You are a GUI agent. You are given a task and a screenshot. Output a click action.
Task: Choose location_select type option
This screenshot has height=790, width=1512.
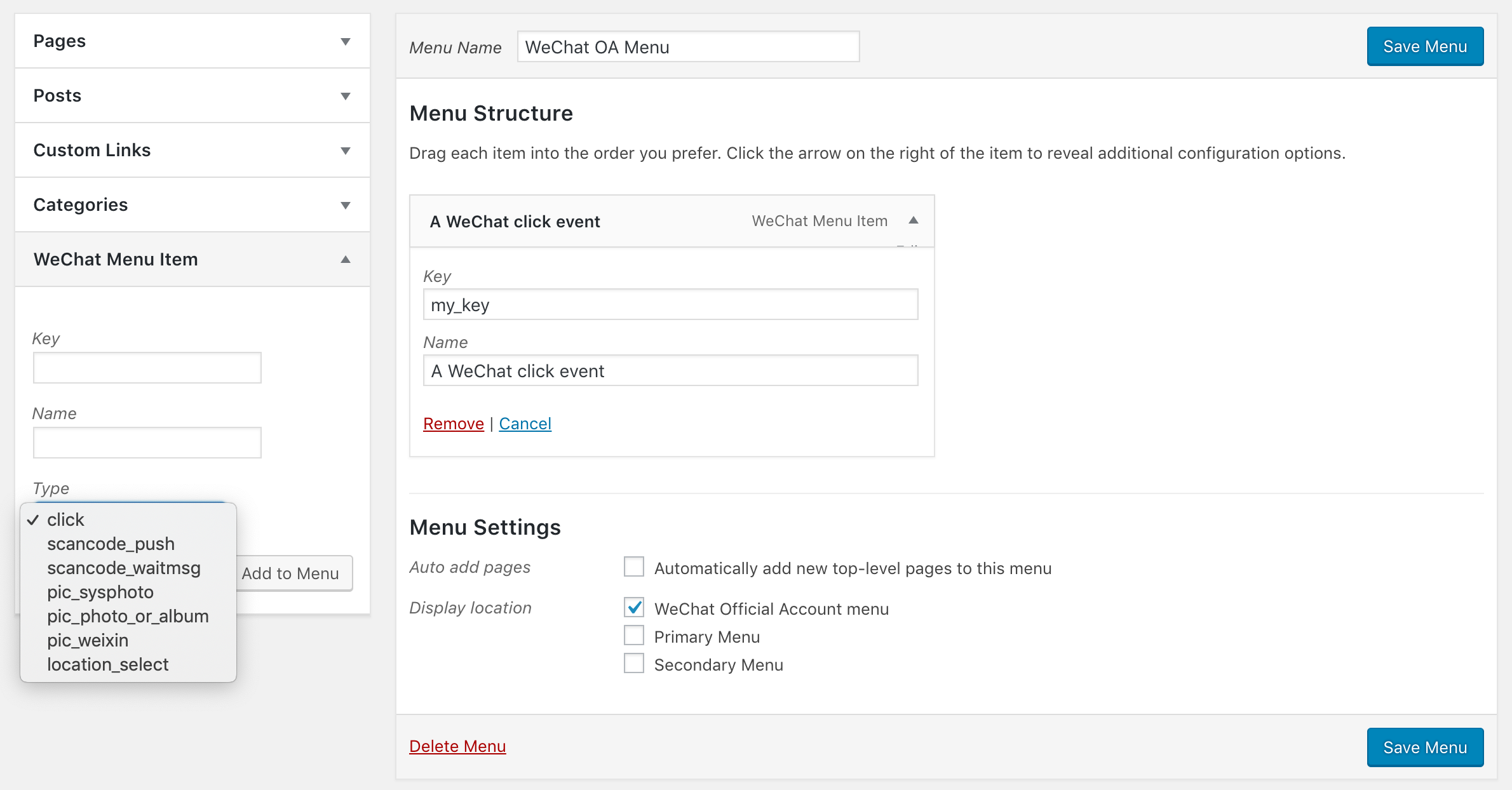click(128, 664)
